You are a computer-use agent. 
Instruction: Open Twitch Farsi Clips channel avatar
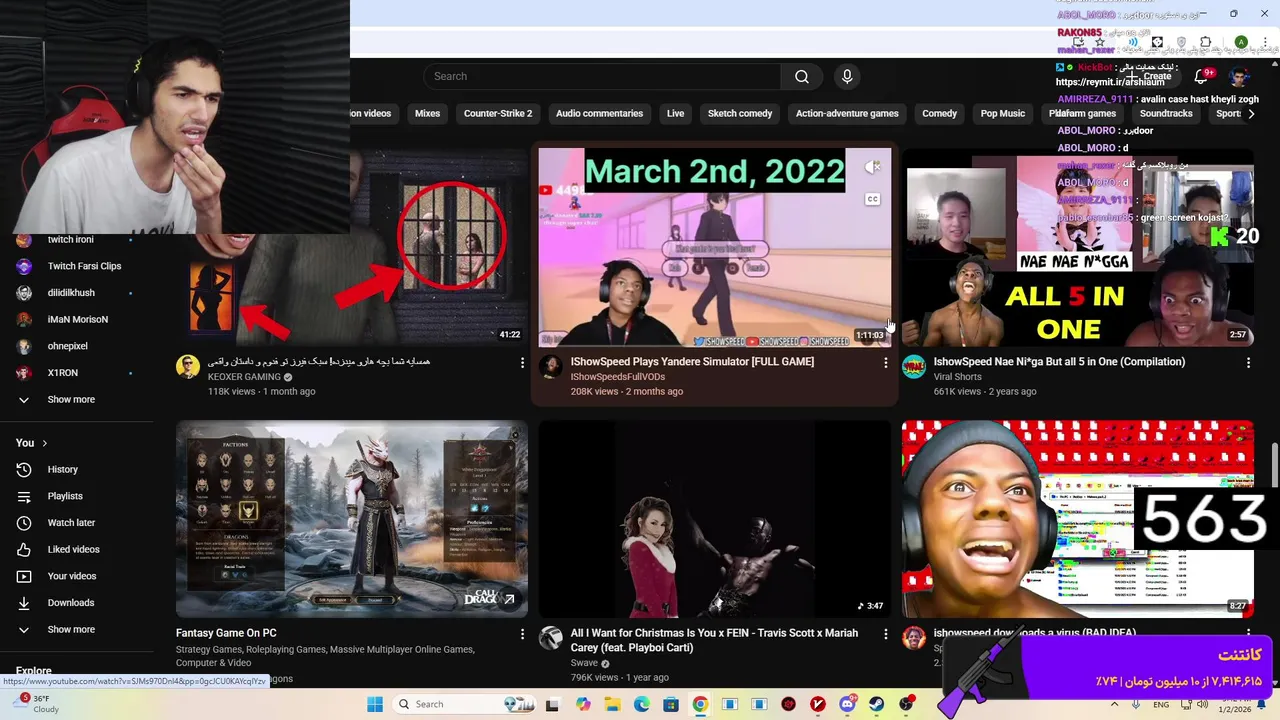(24, 266)
